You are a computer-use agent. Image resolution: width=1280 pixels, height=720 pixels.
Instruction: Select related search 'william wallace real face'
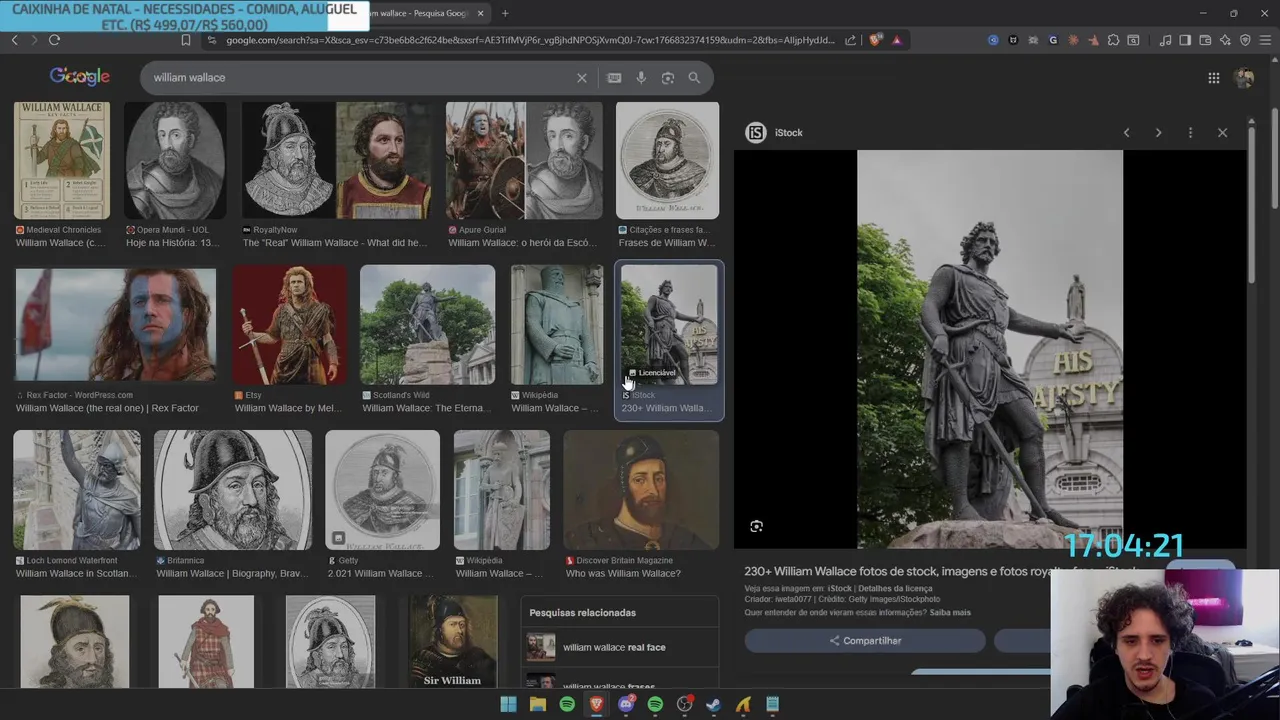pyautogui.click(x=613, y=647)
